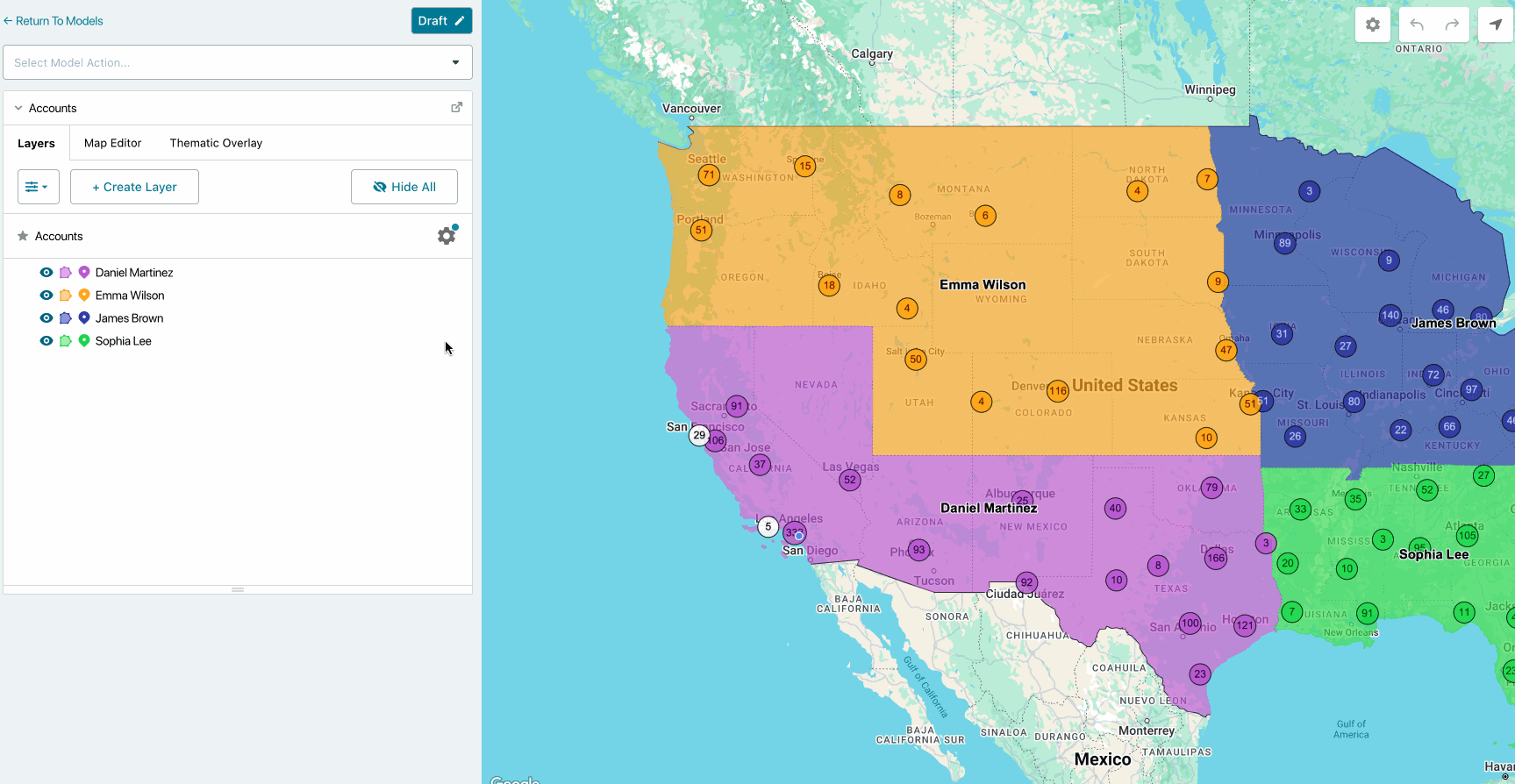Screen dimensions: 1515x784
Task: Select James Brown in the layer list
Action: click(129, 318)
